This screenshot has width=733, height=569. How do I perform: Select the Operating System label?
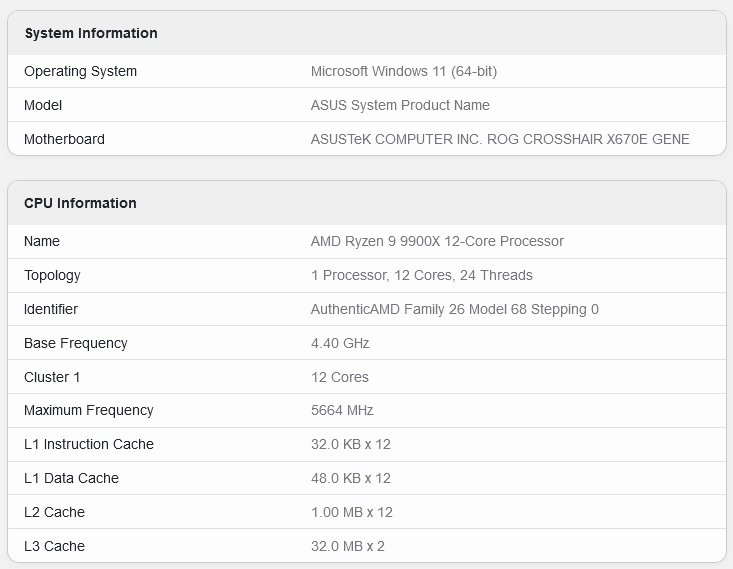pos(80,72)
